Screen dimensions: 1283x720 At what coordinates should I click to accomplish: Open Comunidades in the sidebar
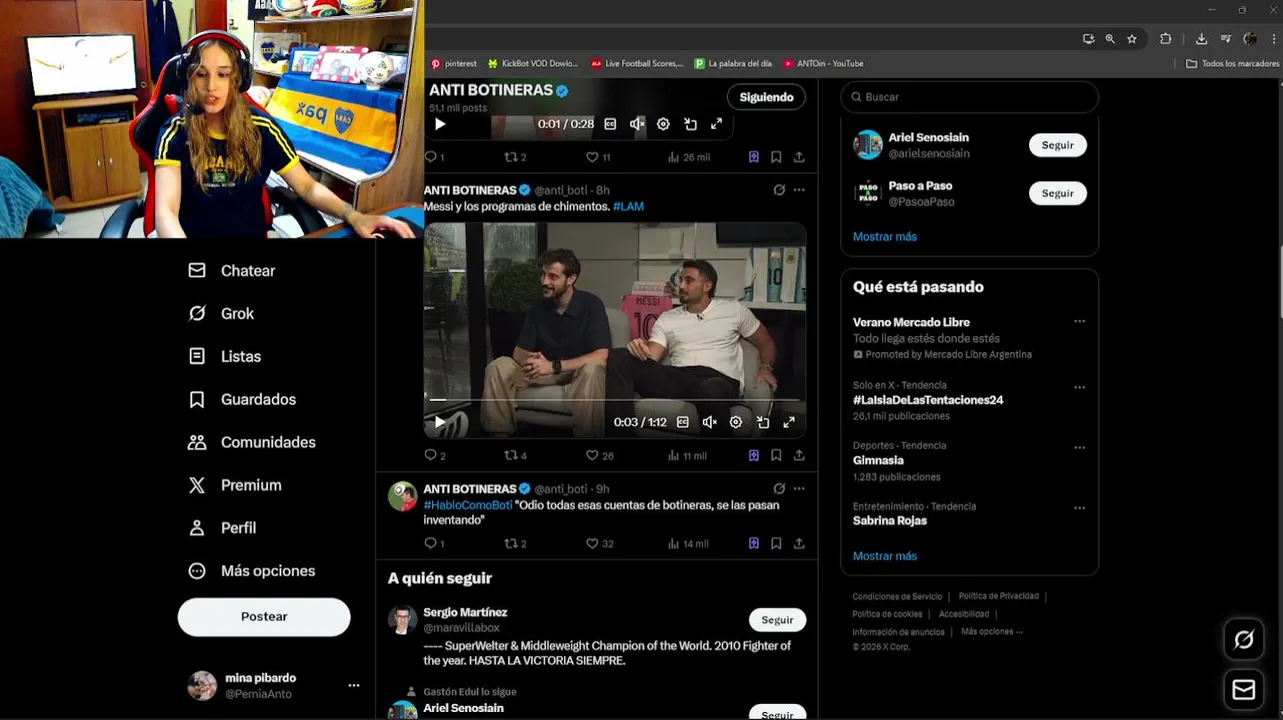point(252,443)
